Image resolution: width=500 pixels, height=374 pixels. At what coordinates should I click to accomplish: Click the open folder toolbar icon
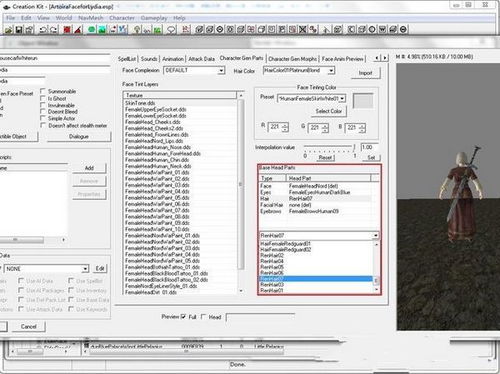click(9, 30)
